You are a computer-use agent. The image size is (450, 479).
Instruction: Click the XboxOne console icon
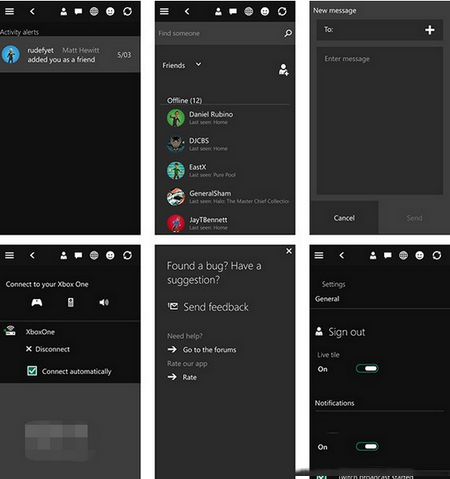click(10, 331)
